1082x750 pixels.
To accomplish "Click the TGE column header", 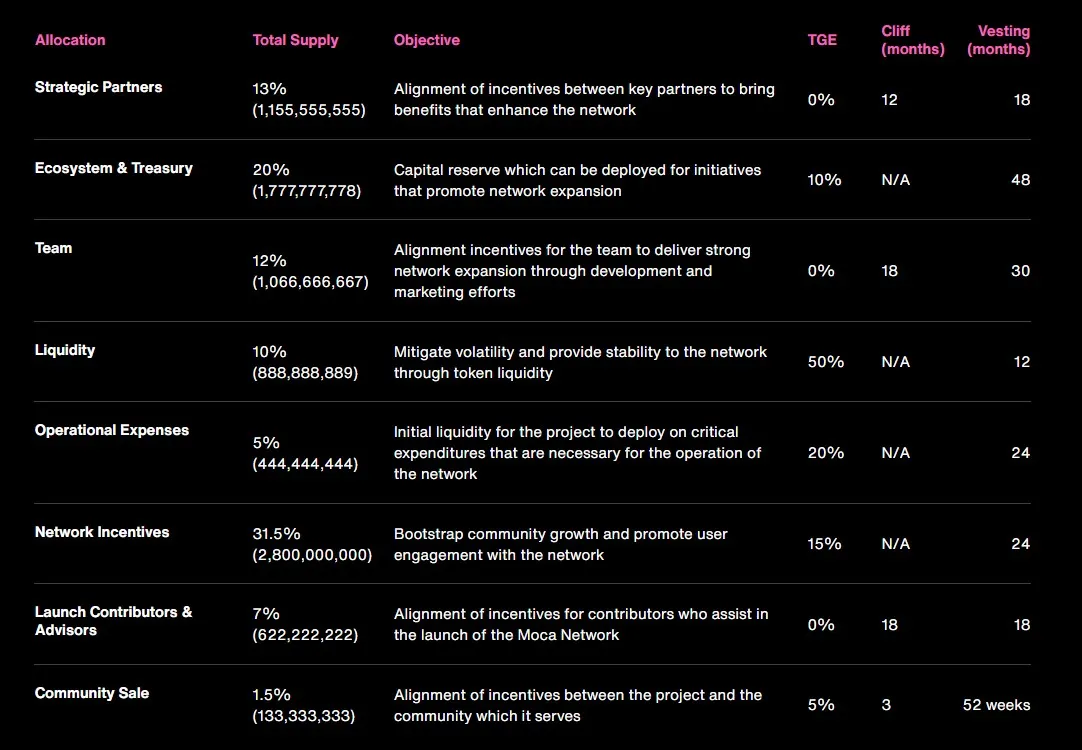I will (x=822, y=40).
